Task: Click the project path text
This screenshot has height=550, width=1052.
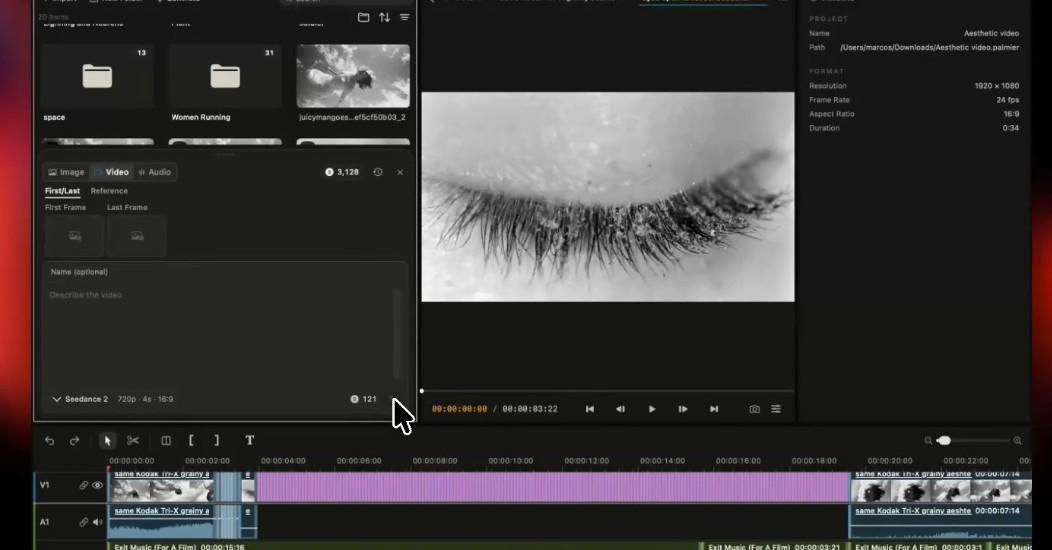Action: pos(929,48)
